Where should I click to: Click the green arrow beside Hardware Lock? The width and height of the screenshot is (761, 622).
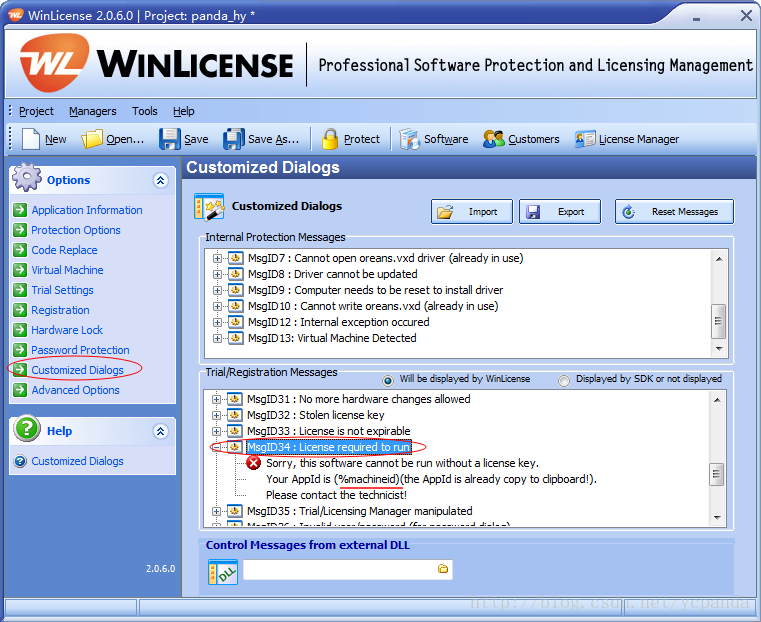pos(20,330)
